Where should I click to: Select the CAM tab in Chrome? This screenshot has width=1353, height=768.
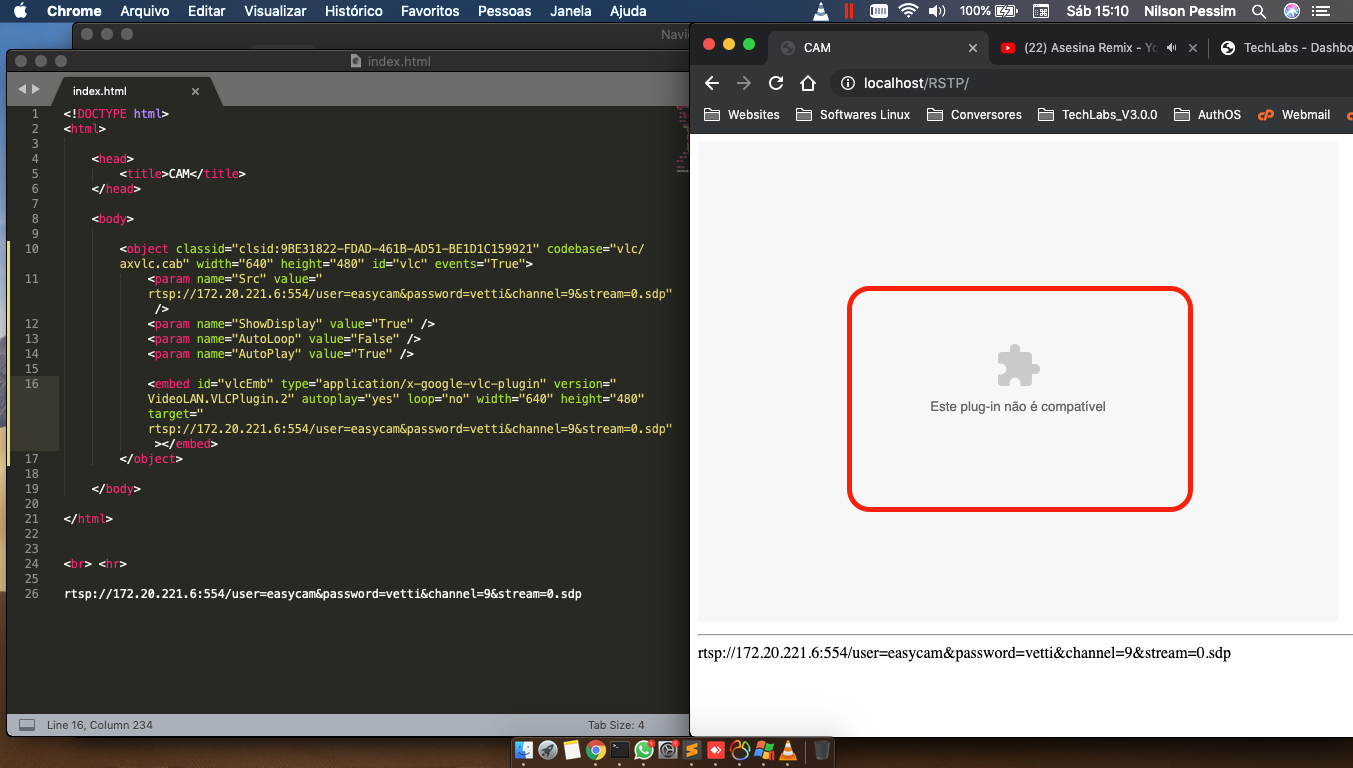point(877,48)
